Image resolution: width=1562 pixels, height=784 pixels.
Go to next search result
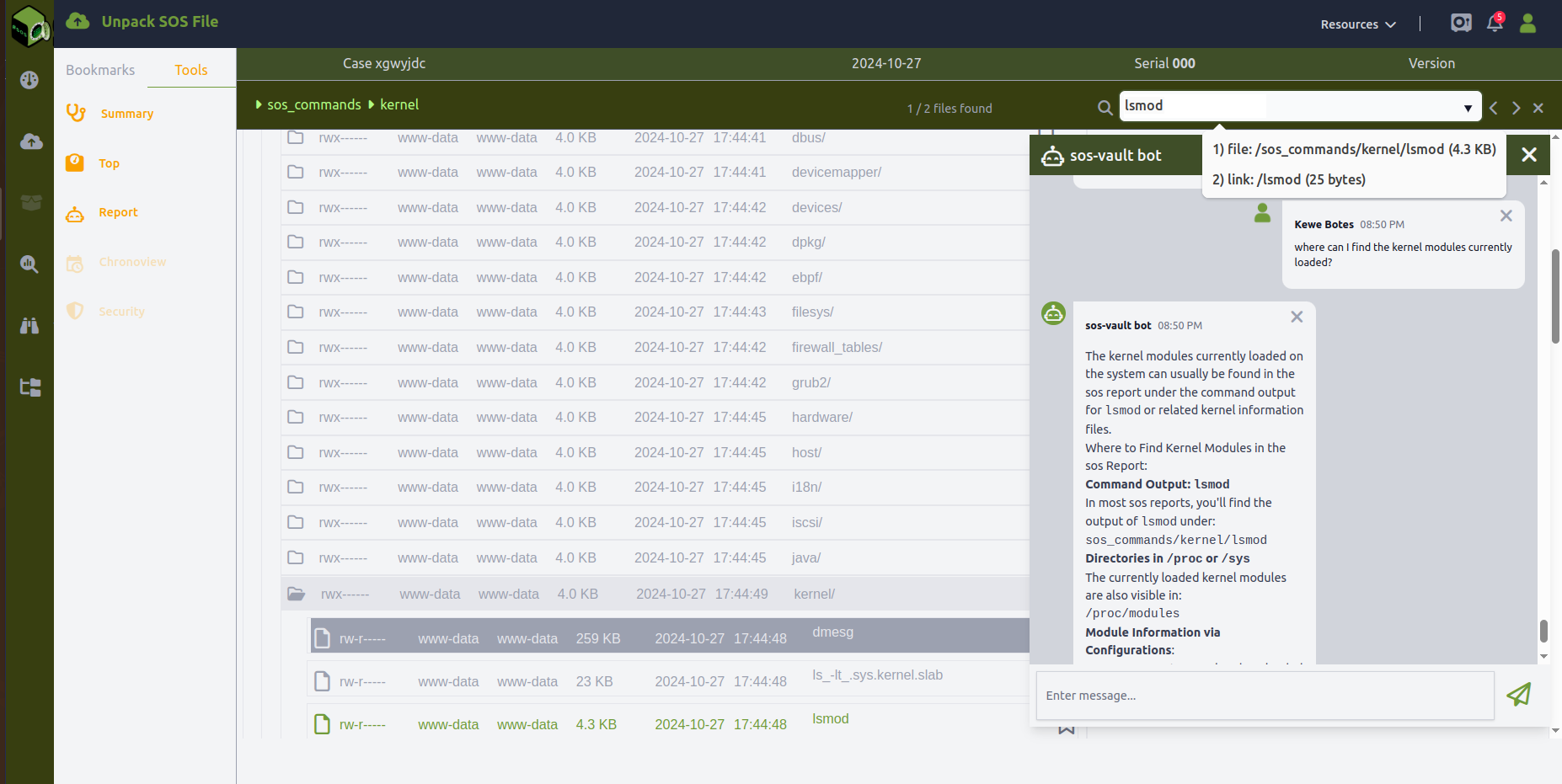(x=1517, y=108)
